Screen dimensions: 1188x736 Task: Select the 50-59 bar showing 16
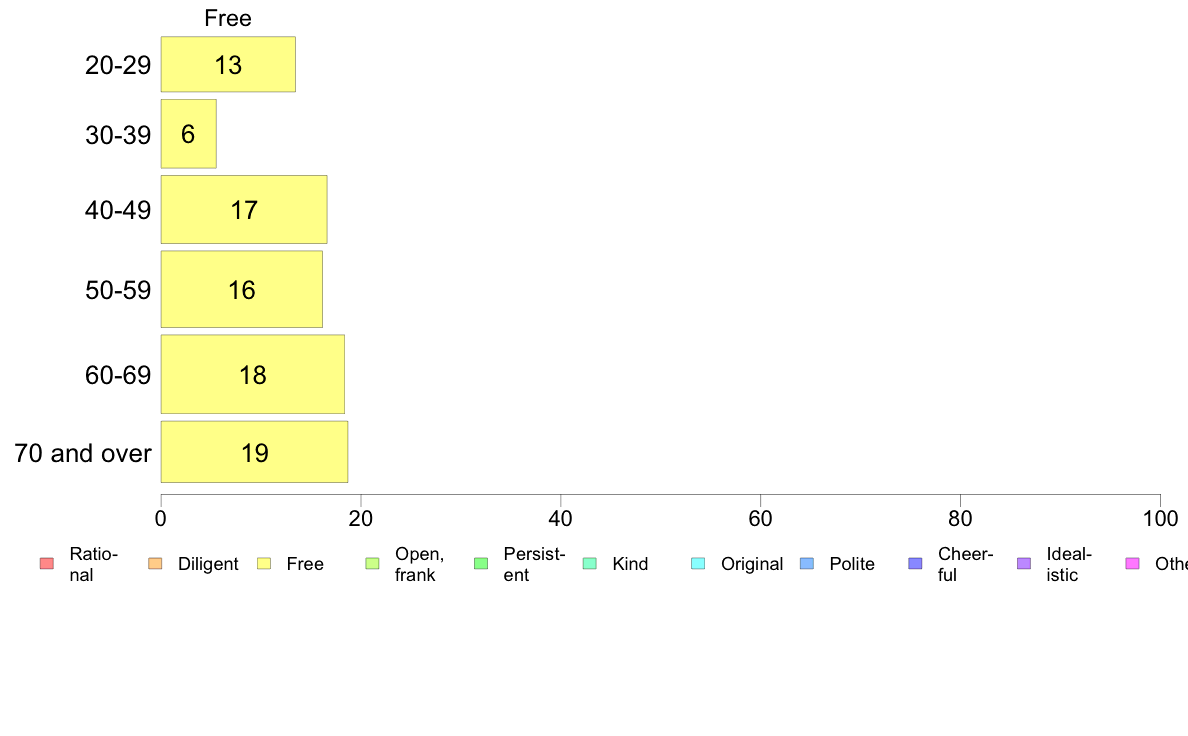(x=241, y=290)
